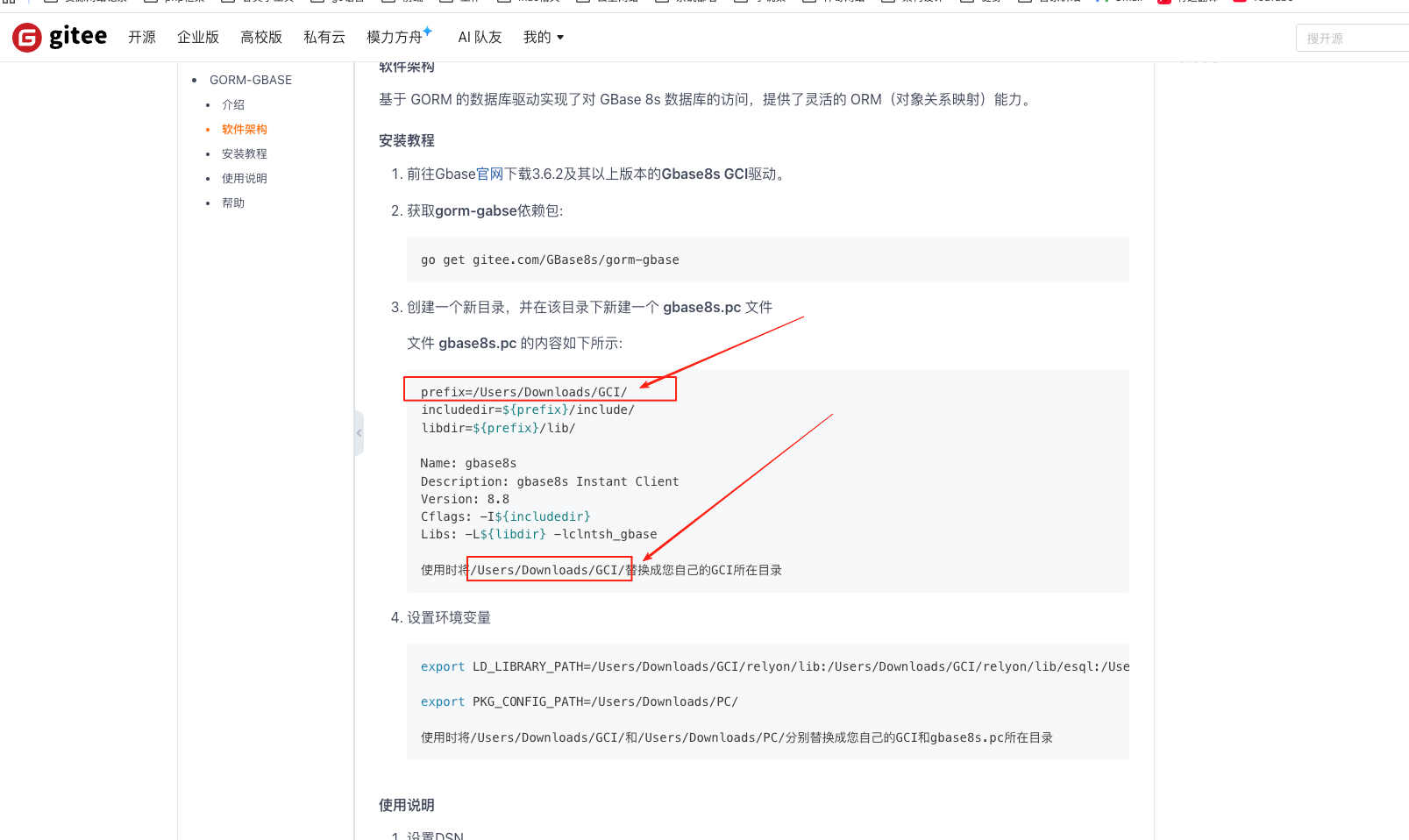Collapse the sidebar using the arrow handle
The height and width of the screenshot is (840, 1409).
359,433
